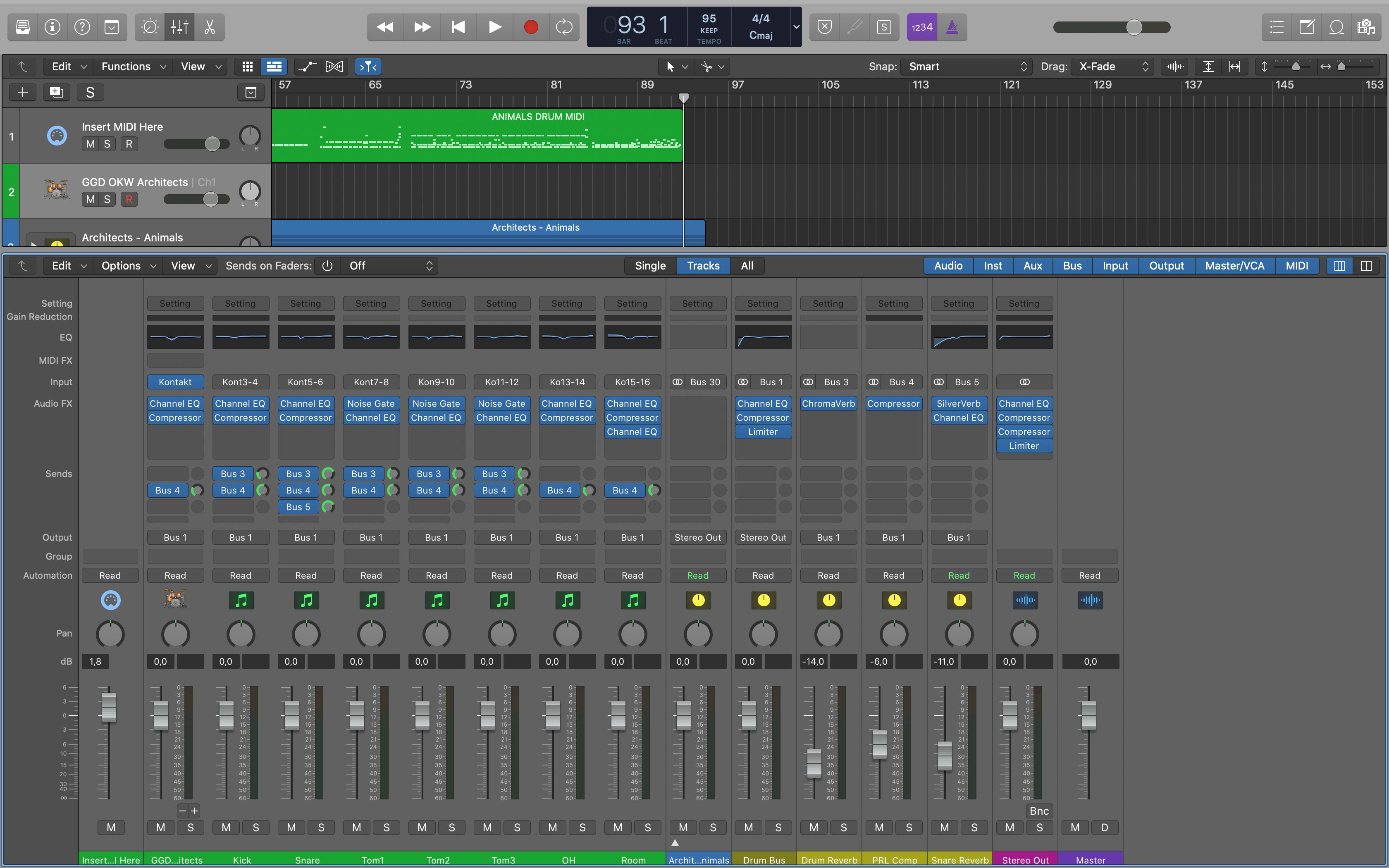Click the add track plus button
This screenshot has width=1389, height=868.
click(x=22, y=93)
